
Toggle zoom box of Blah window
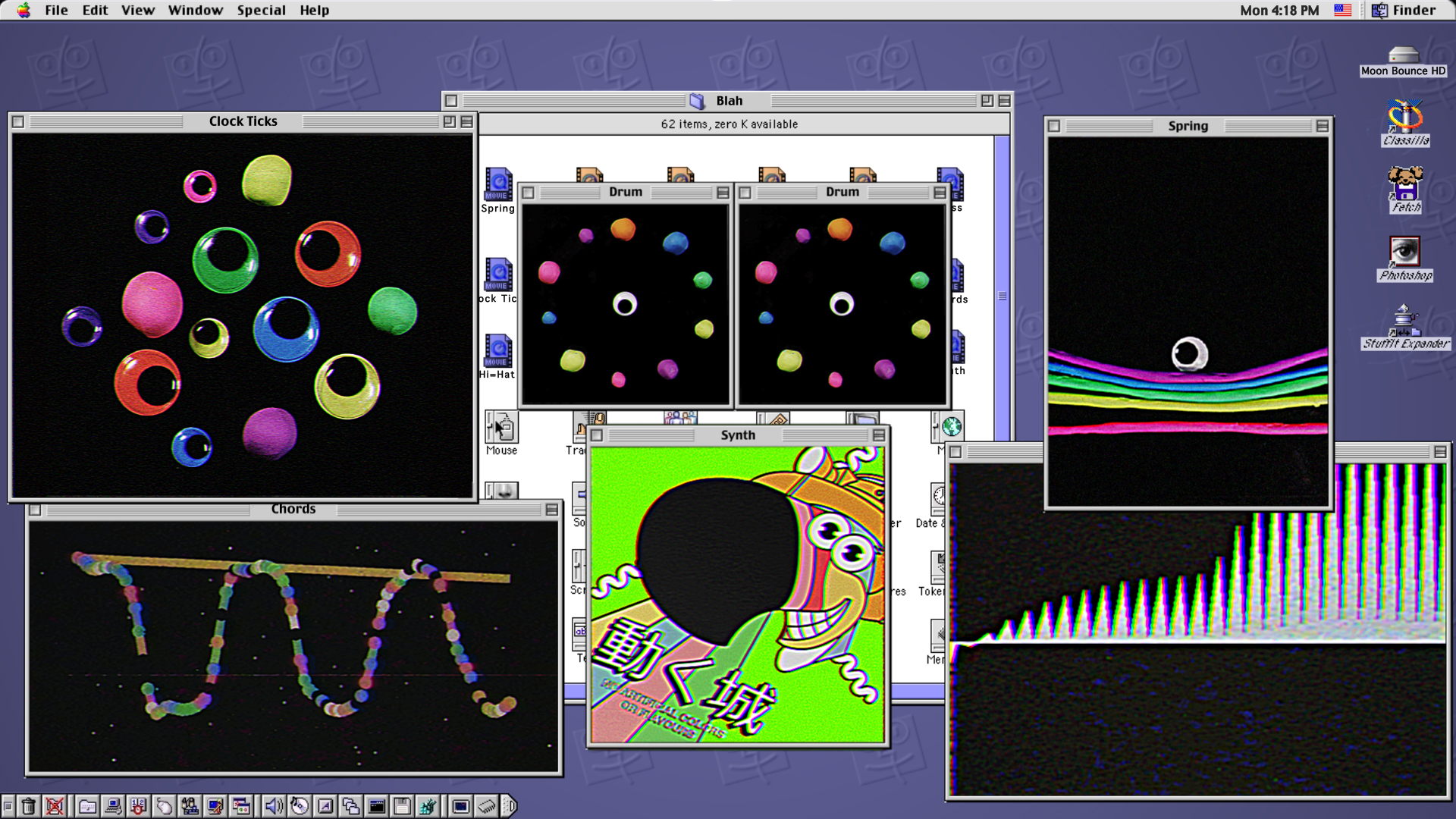click(x=987, y=101)
